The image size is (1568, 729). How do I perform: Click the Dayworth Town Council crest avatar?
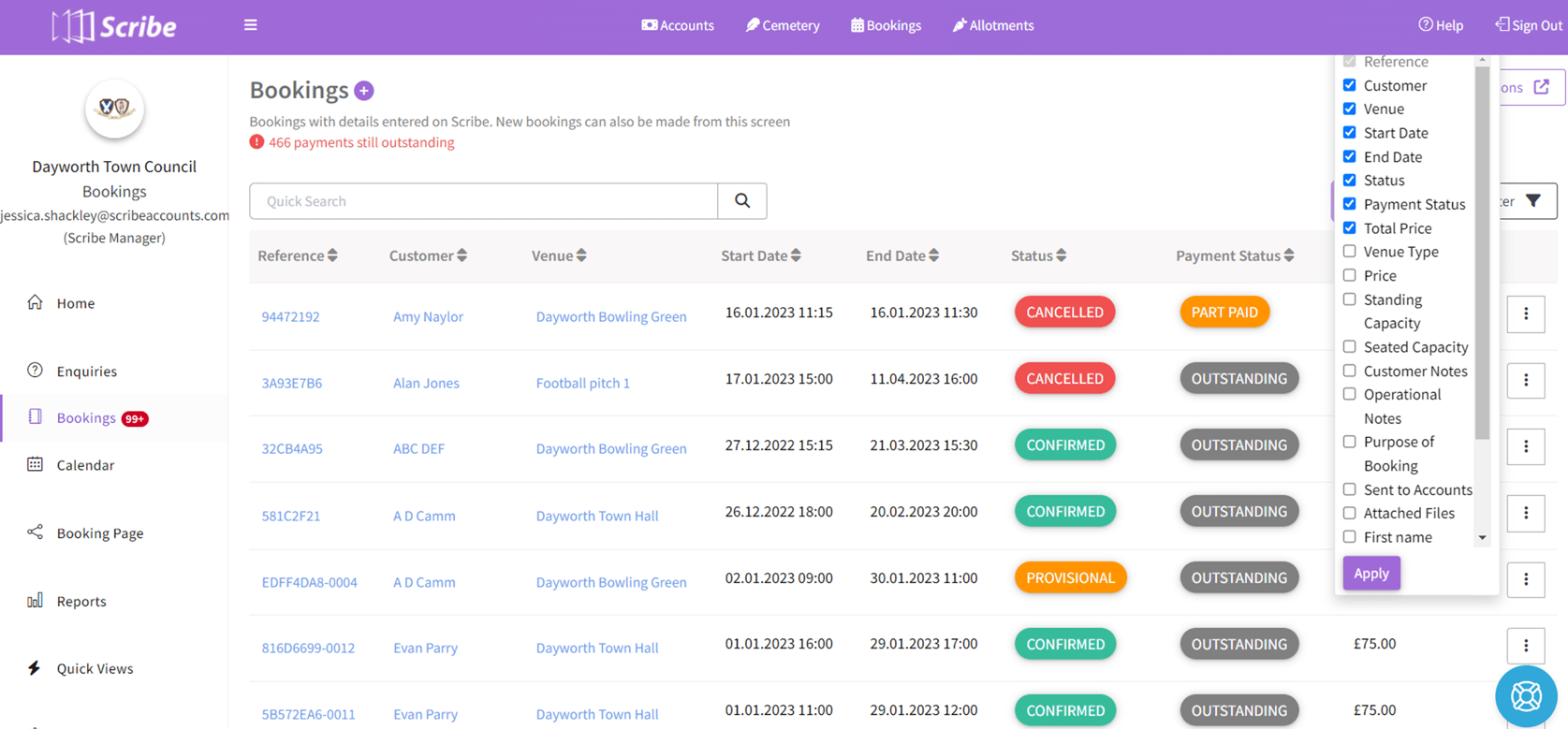click(x=114, y=109)
